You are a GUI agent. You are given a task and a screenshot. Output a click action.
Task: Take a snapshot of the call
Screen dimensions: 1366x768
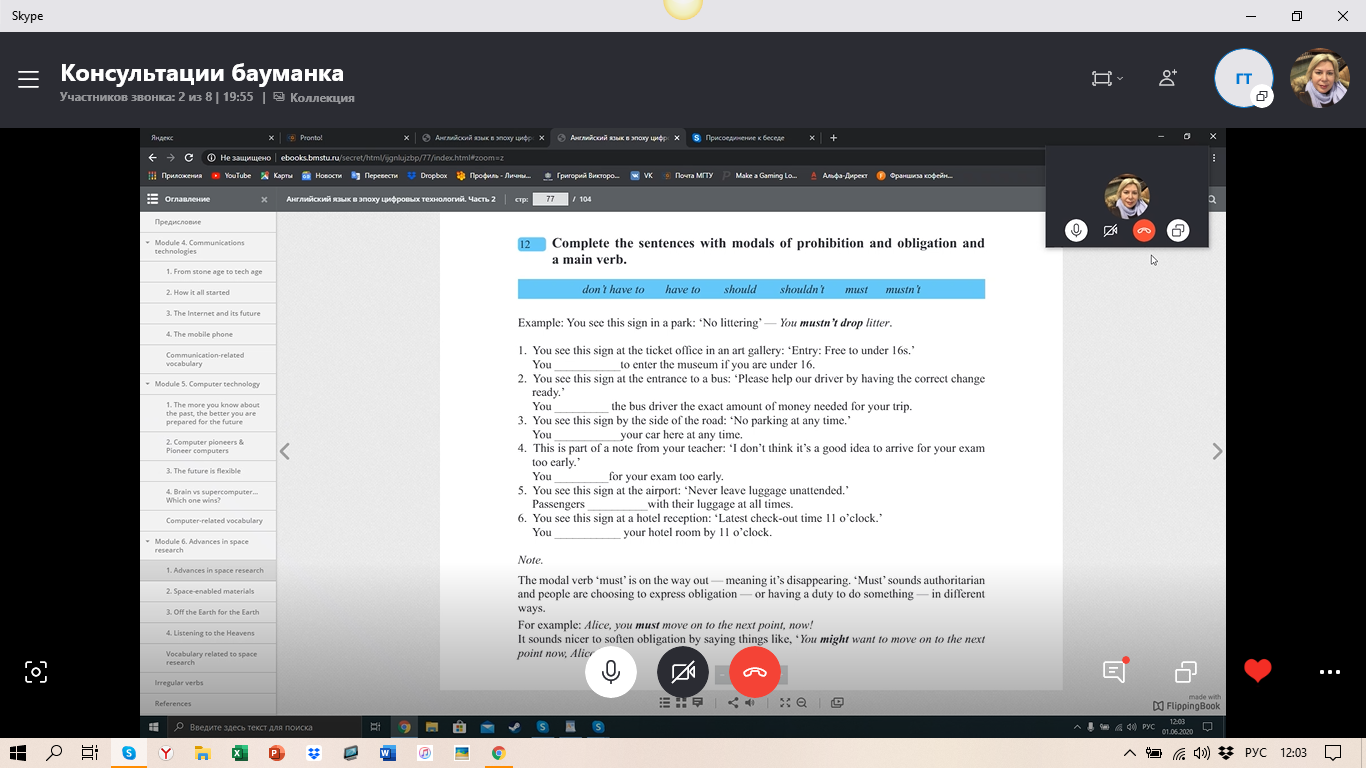pos(36,672)
